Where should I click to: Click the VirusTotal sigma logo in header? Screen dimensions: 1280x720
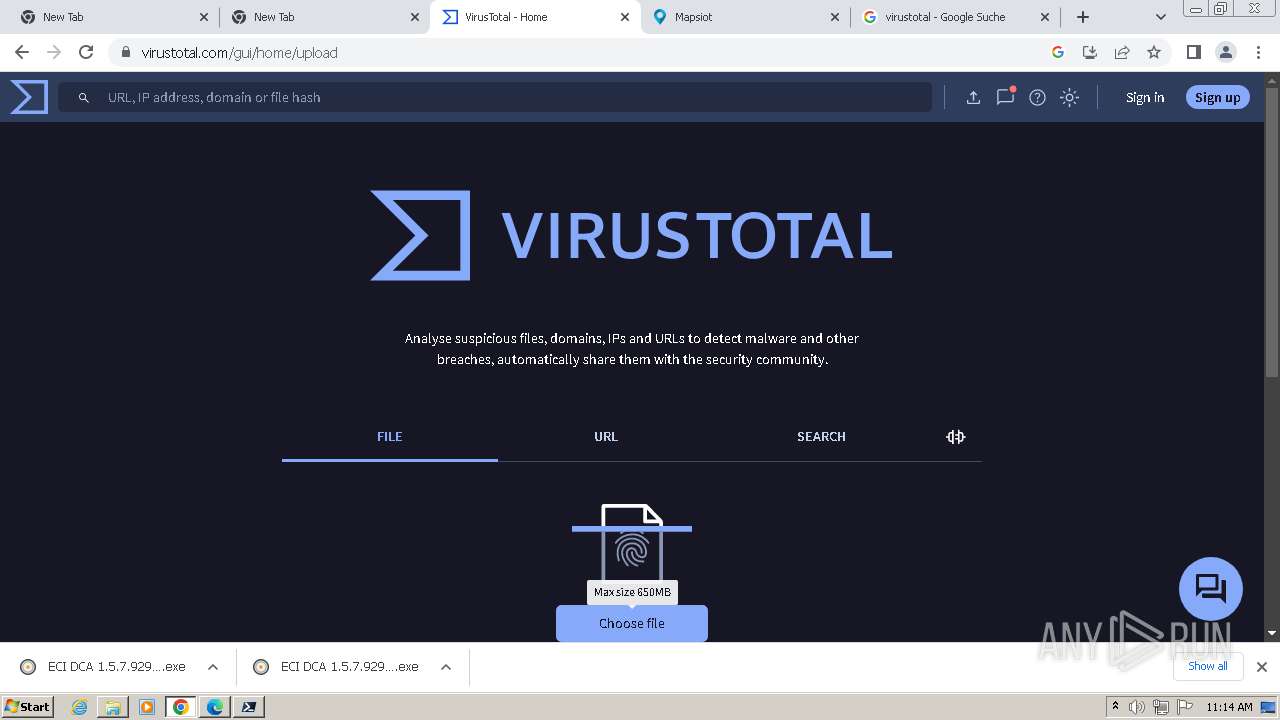pyautogui.click(x=29, y=97)
